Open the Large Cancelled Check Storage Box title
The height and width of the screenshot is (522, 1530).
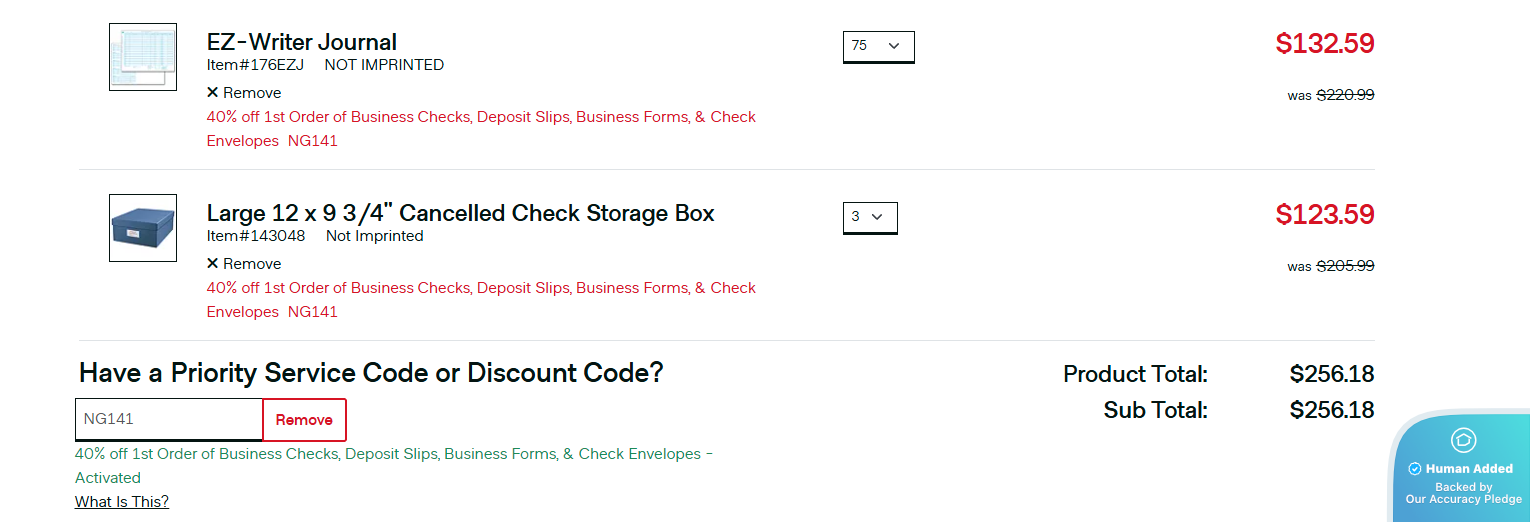pos(460,213)
